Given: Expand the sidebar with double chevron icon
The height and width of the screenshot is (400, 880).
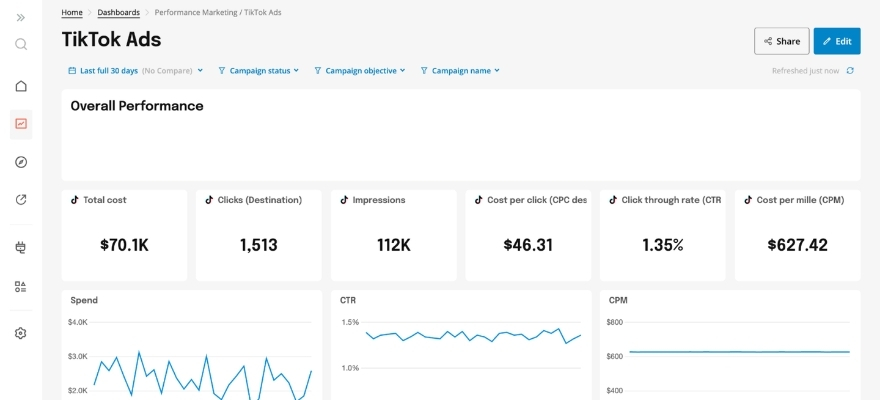Looking at the screenshot, I should click(x=21, y=17).
